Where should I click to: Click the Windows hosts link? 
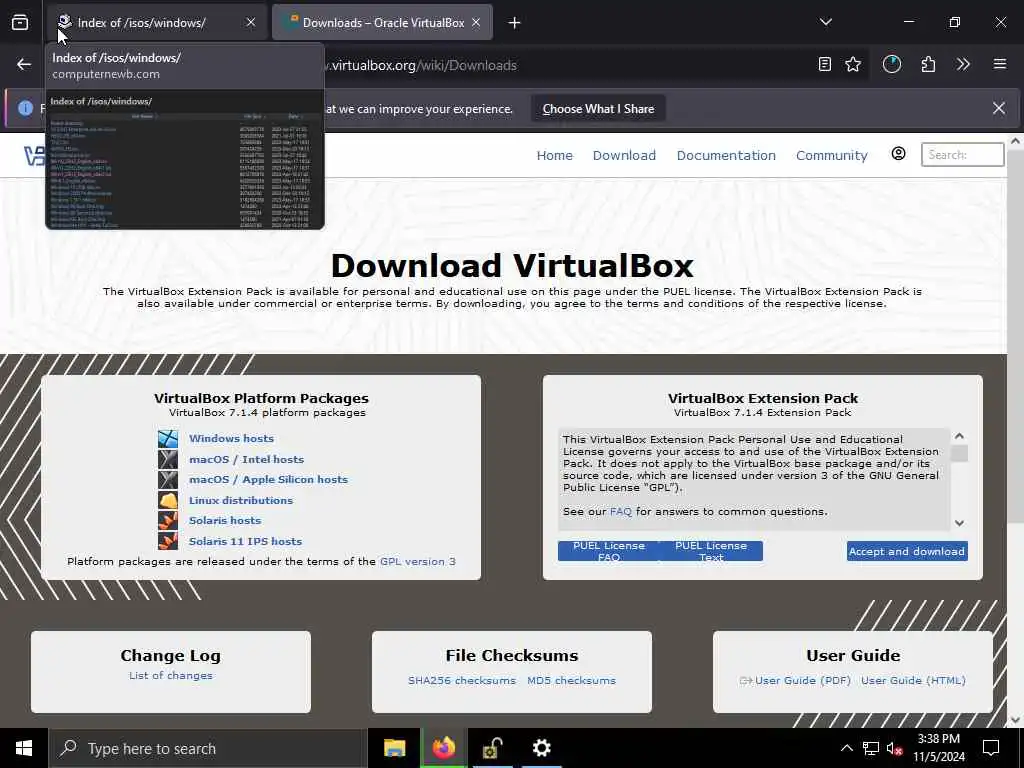tap(231, 439)
